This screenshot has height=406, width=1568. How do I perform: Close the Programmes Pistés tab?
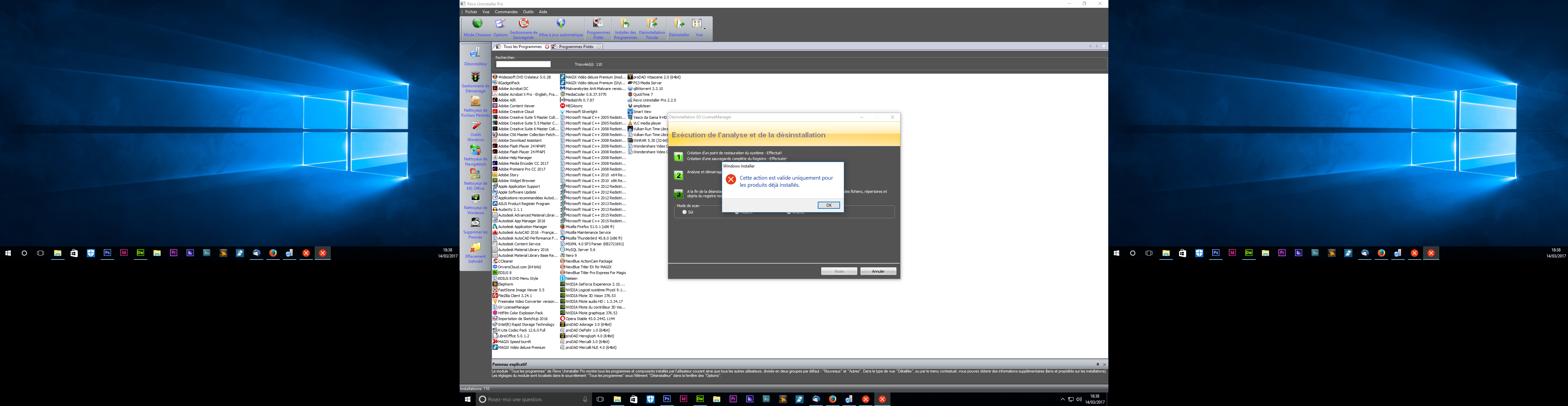[x=599, y=46]
